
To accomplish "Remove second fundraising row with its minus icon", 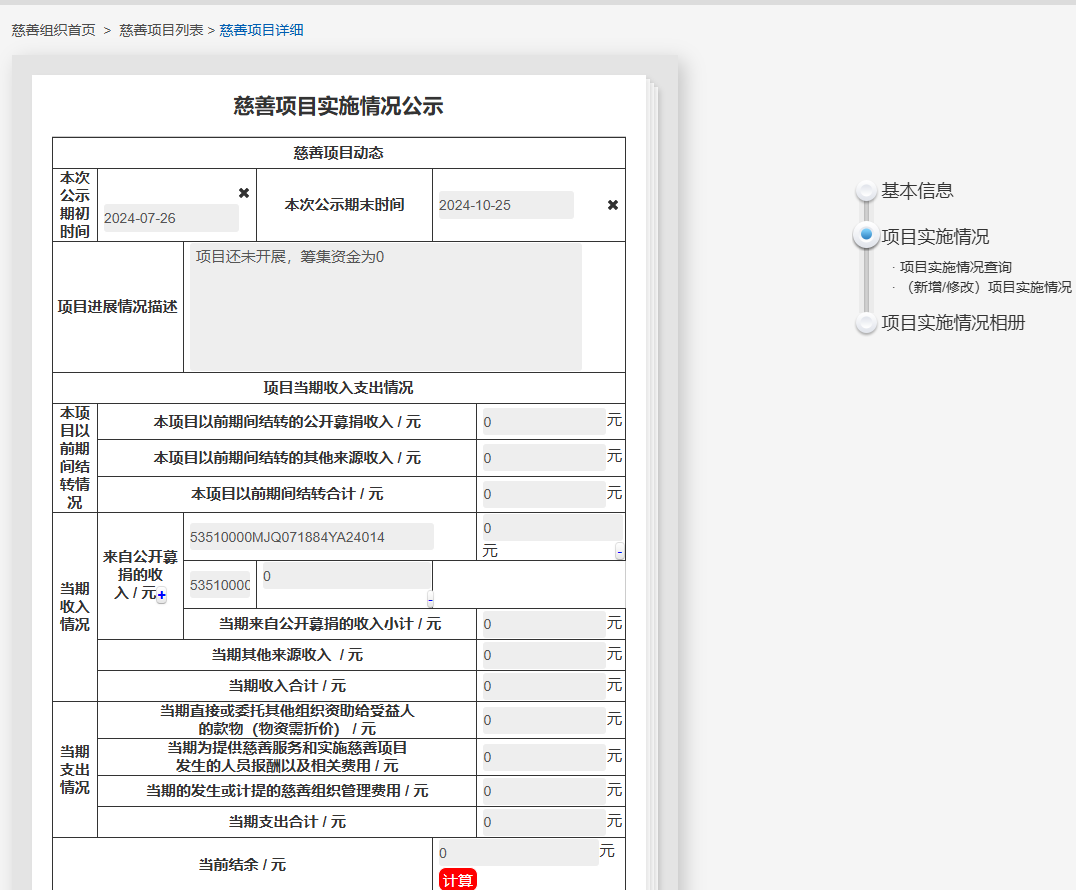I will click(x=430, y=600).
